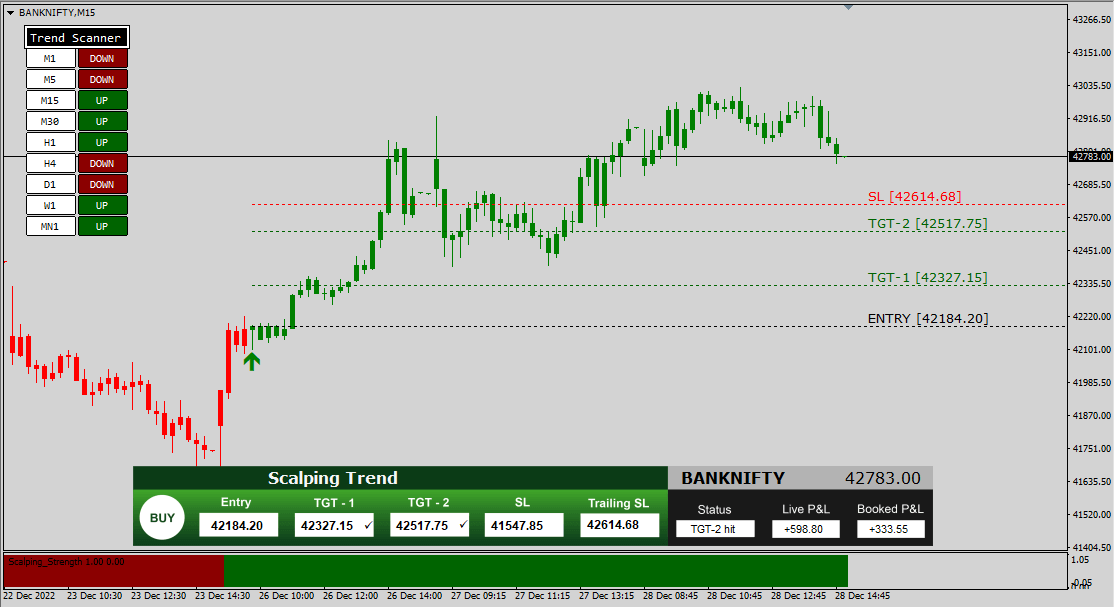
Task: Click the chart shift triangle marker at top
Action: pos(848,7)
